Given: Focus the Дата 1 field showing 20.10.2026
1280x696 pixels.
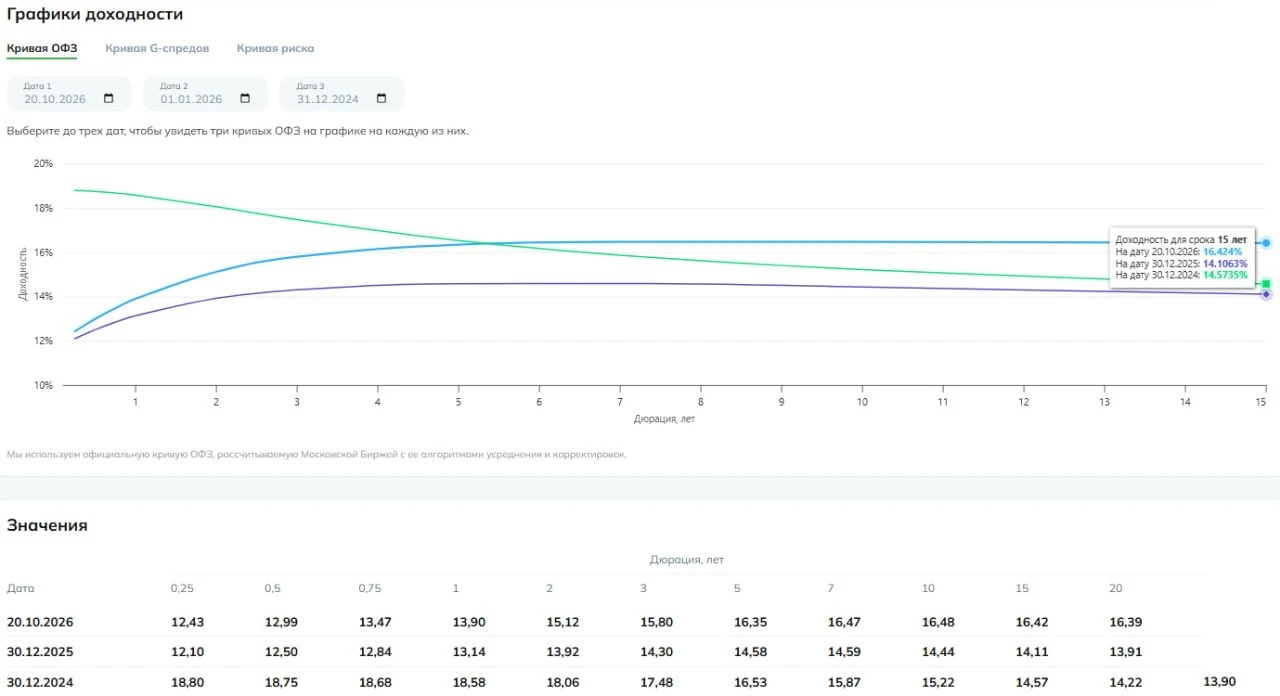Looking at the screenshot, I should (x=69, y=94).
